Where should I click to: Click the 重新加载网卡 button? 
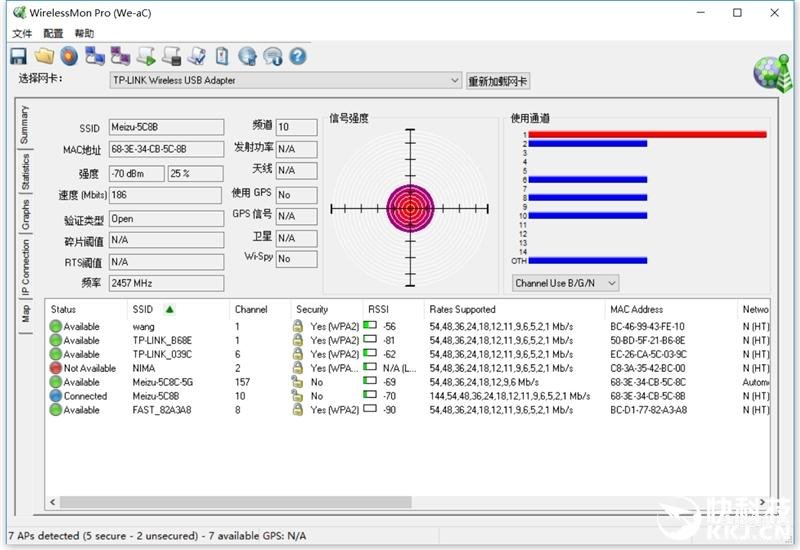point(498,81)
